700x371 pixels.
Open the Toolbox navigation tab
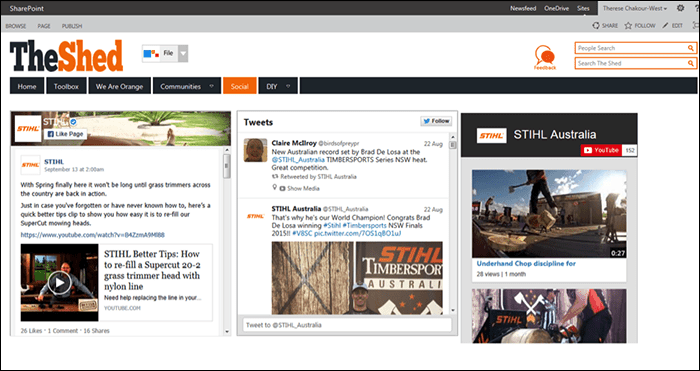coord(66,86)
